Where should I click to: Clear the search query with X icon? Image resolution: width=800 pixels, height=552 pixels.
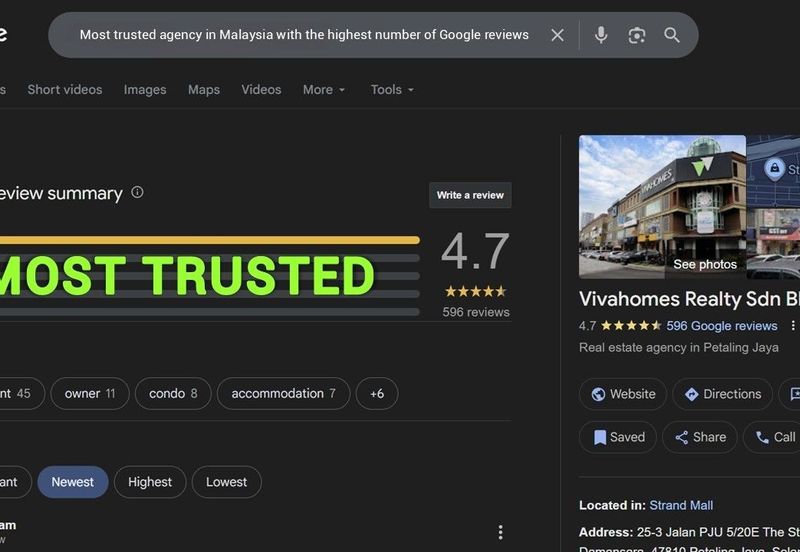tap(558, 35)
